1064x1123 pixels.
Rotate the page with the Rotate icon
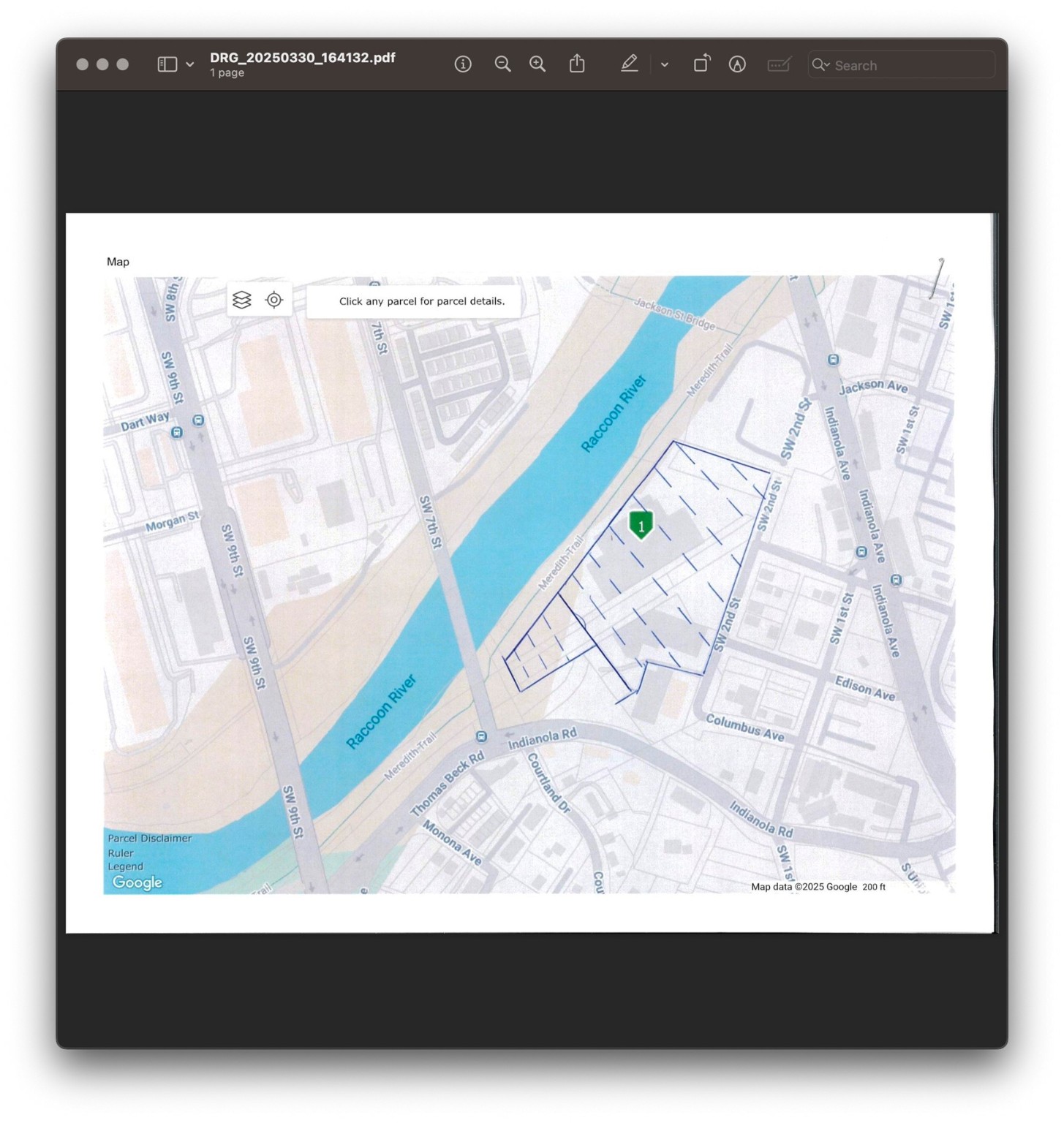701,64
